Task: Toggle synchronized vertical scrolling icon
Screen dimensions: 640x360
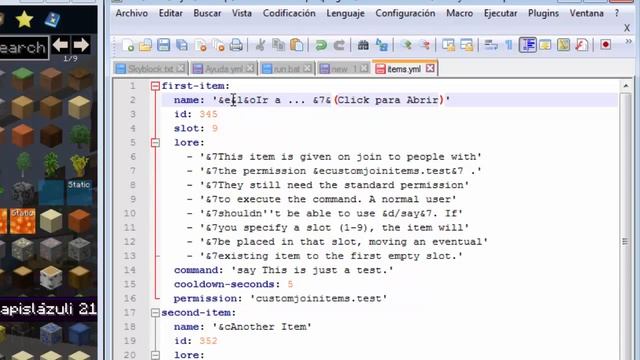Action: click(448, 45)
